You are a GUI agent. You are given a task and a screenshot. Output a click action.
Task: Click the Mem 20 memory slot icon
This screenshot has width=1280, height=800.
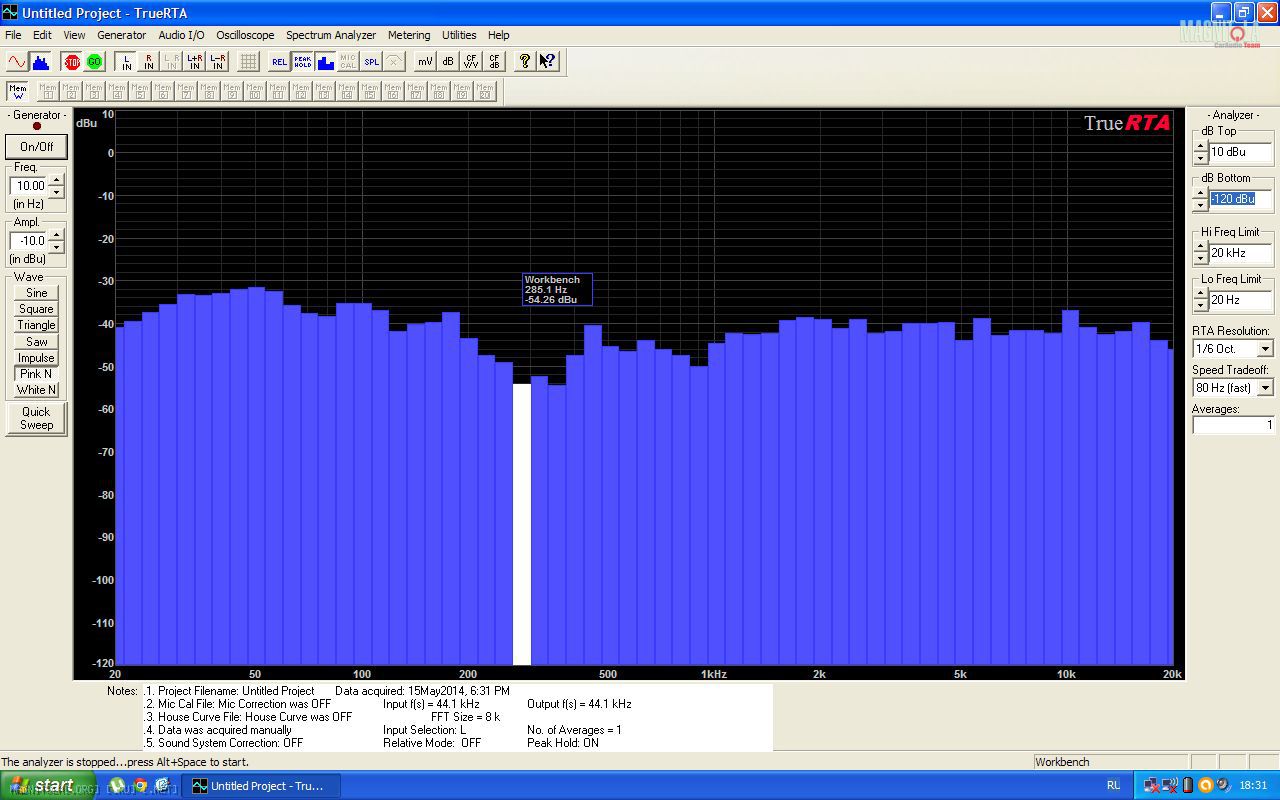pyautogui.click(x=485, y=91)
